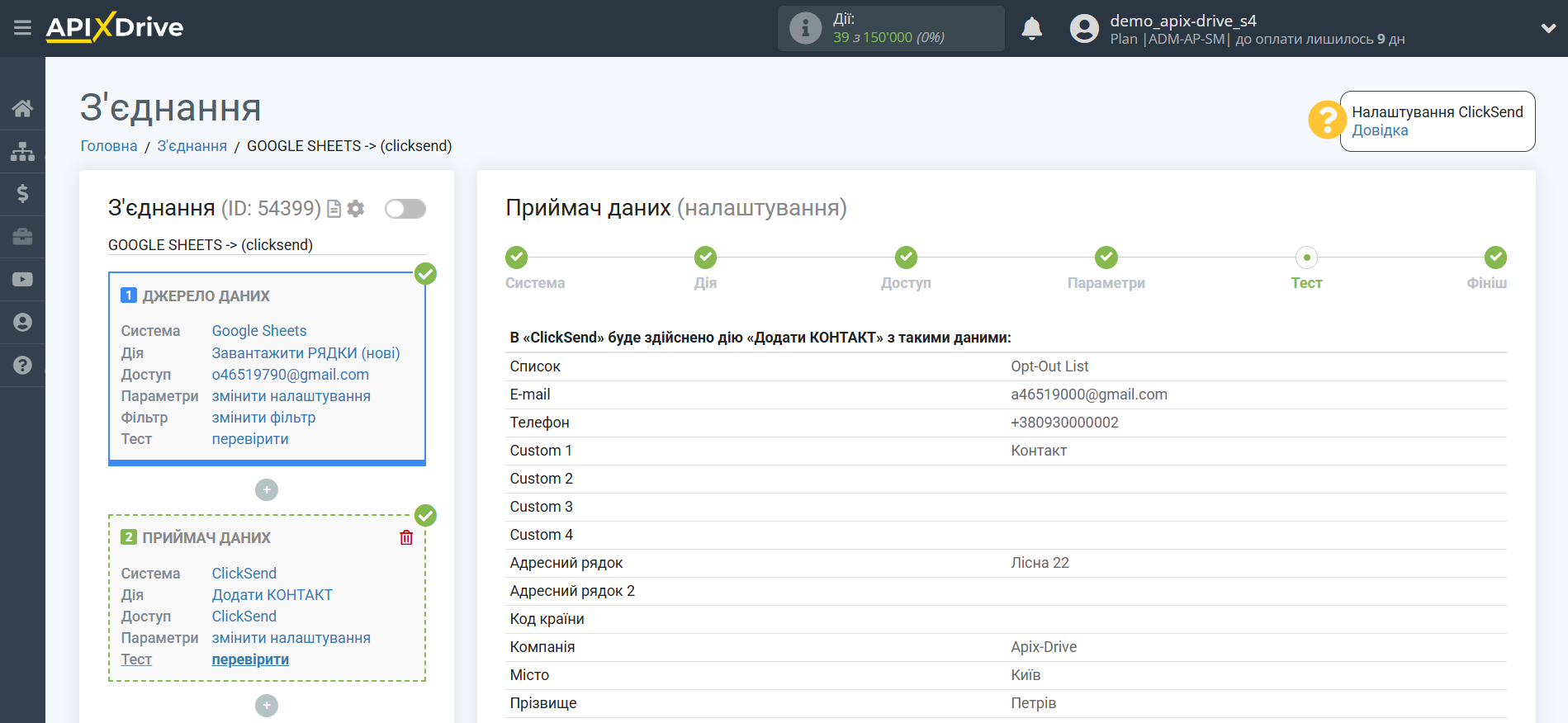Click змінити фільтр link
This screenshot has height=723, width=1568.
(264, 418)
